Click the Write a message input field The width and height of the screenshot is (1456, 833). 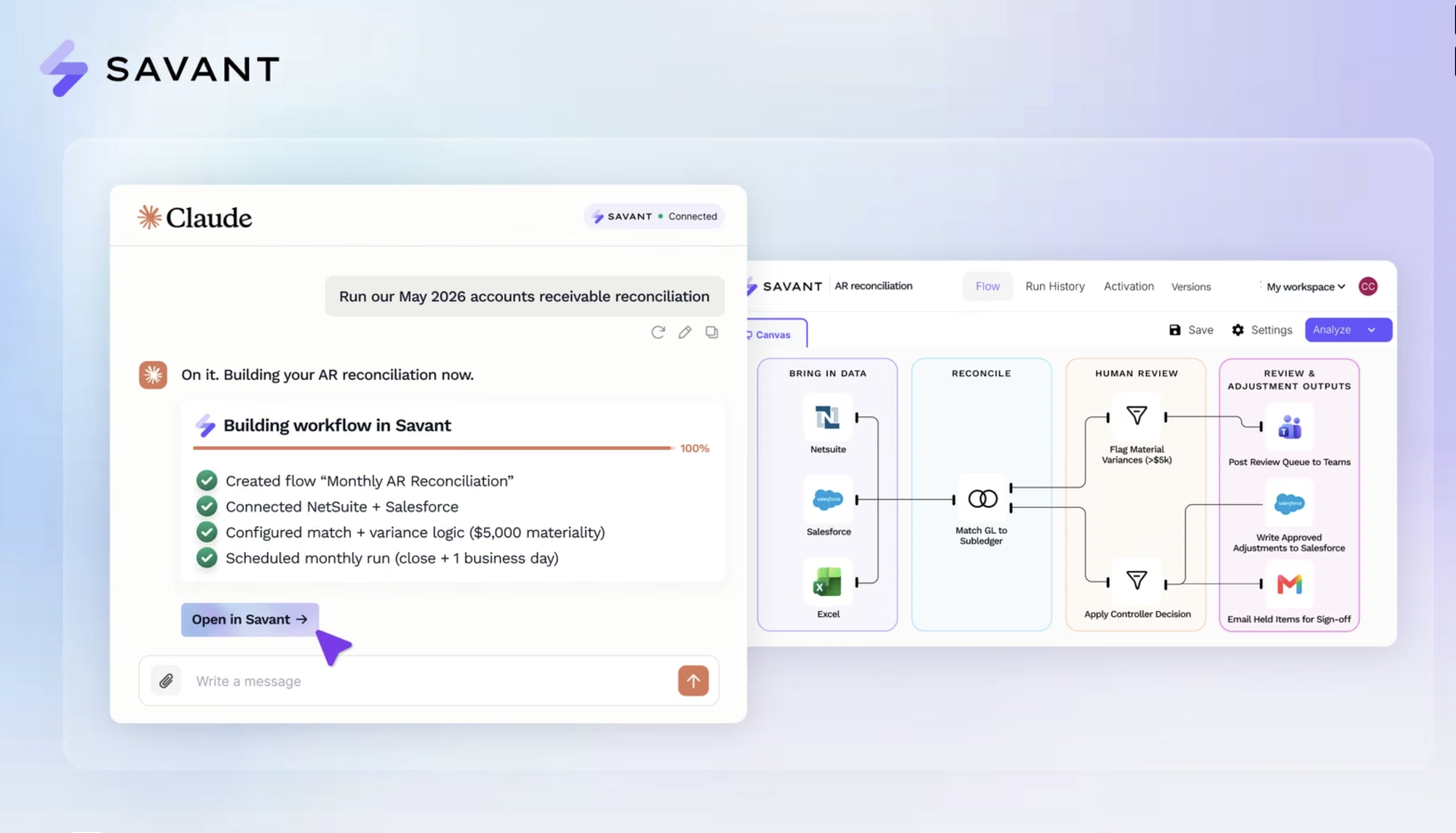[429, 681]
